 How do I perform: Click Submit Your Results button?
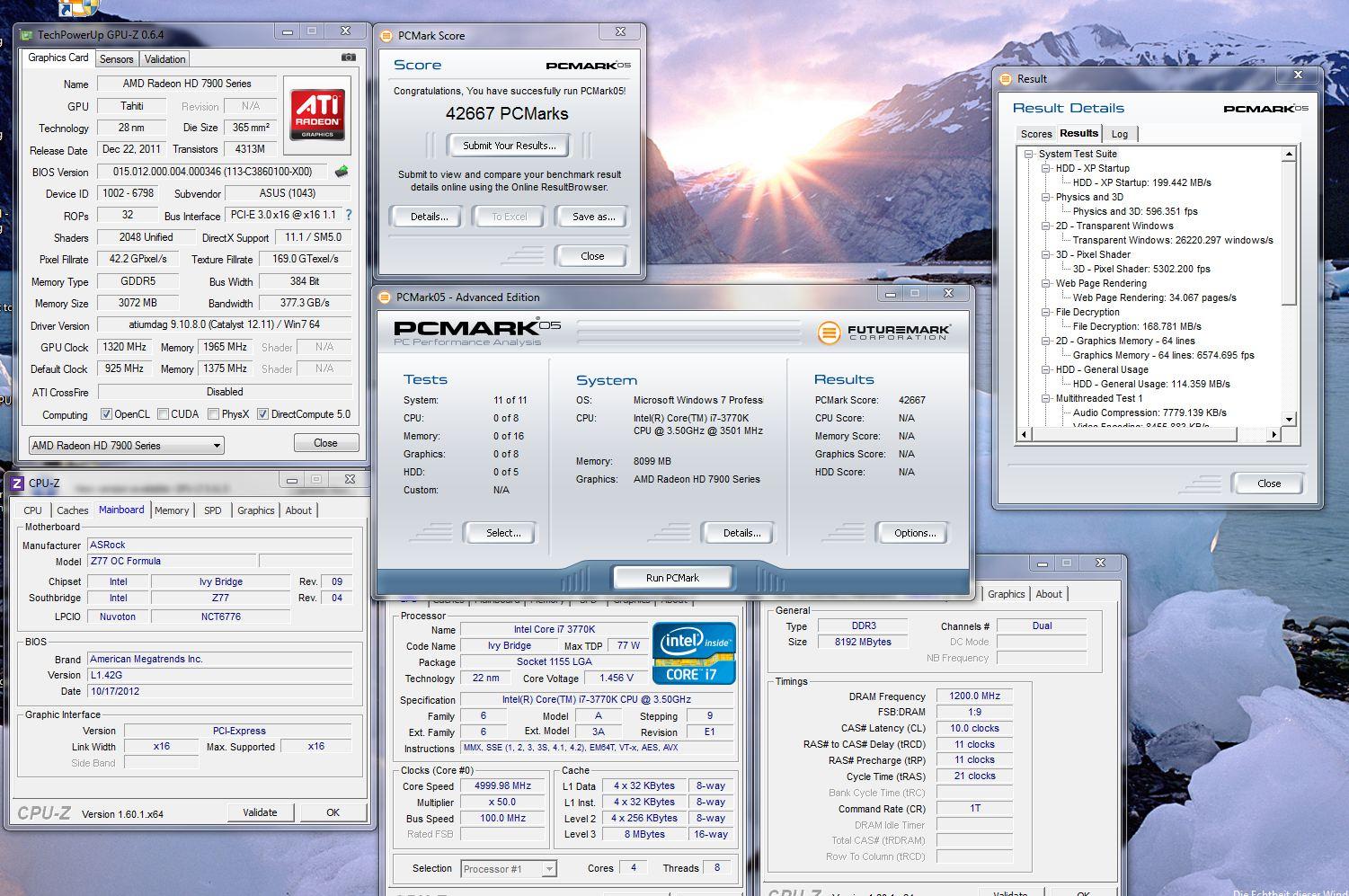pyautogui.click(x=510, y=146)
